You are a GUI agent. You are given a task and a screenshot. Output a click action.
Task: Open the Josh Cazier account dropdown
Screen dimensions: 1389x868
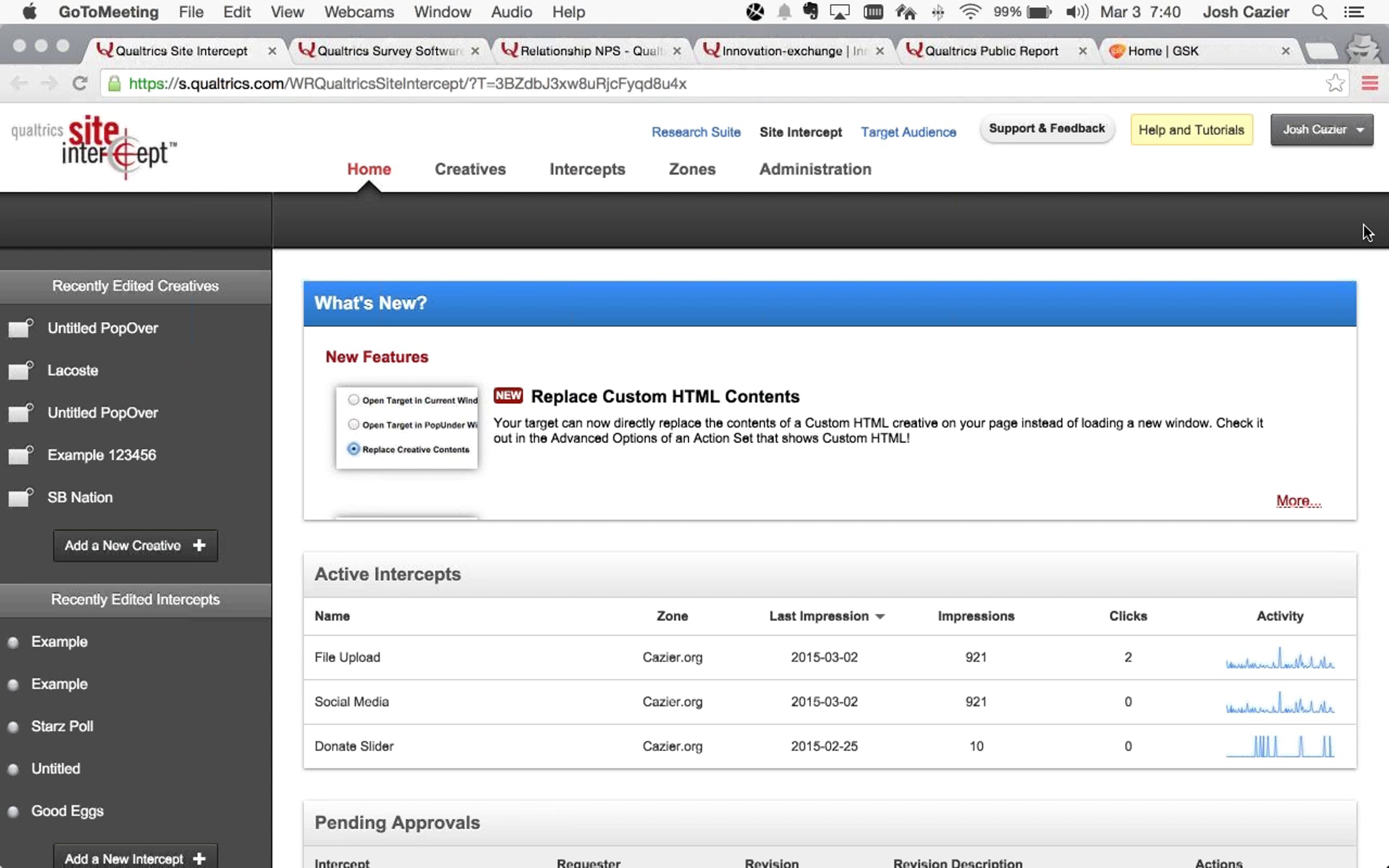[1321, 130]
